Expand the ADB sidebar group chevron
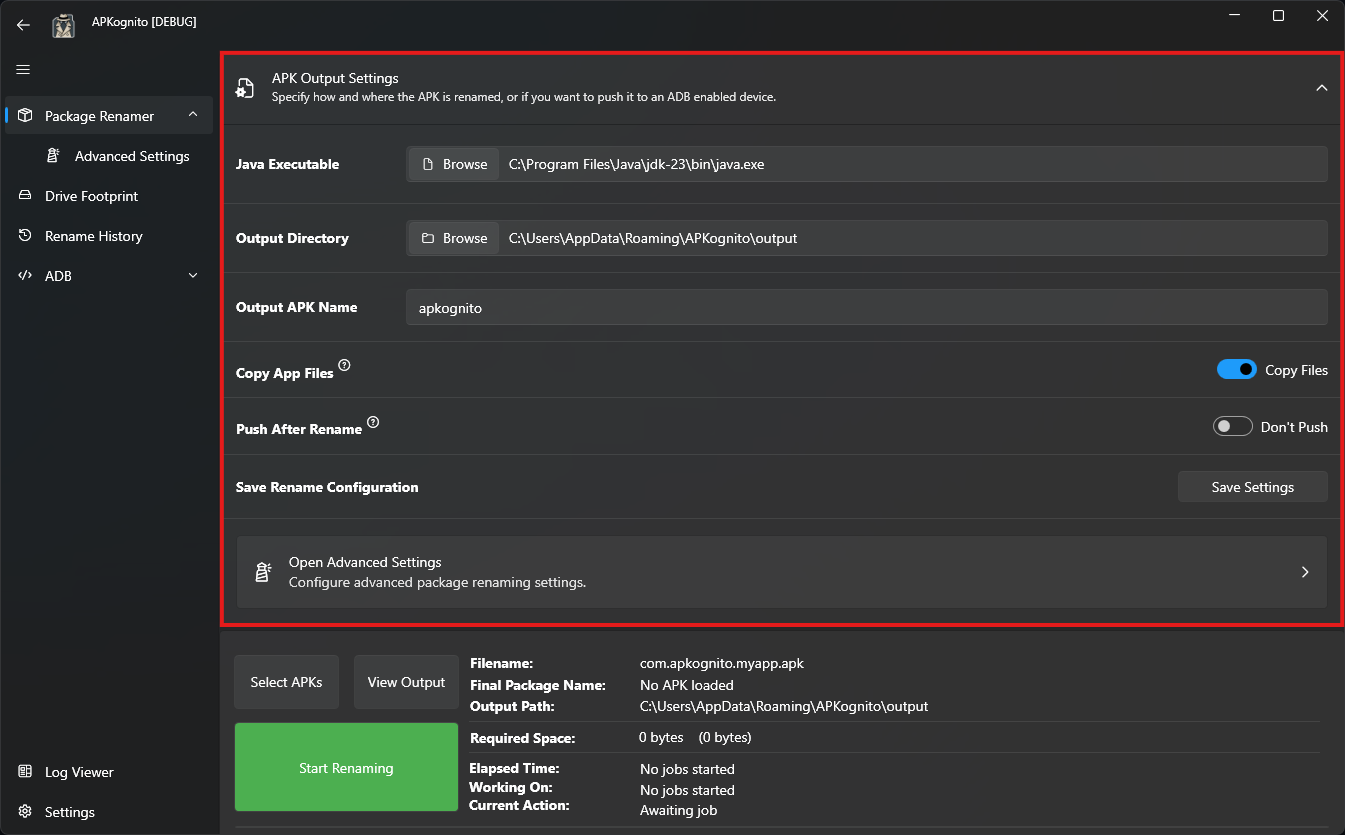The width and height of the screenshot is (1345, 835). pyautogui.click(x=193, y=276)
